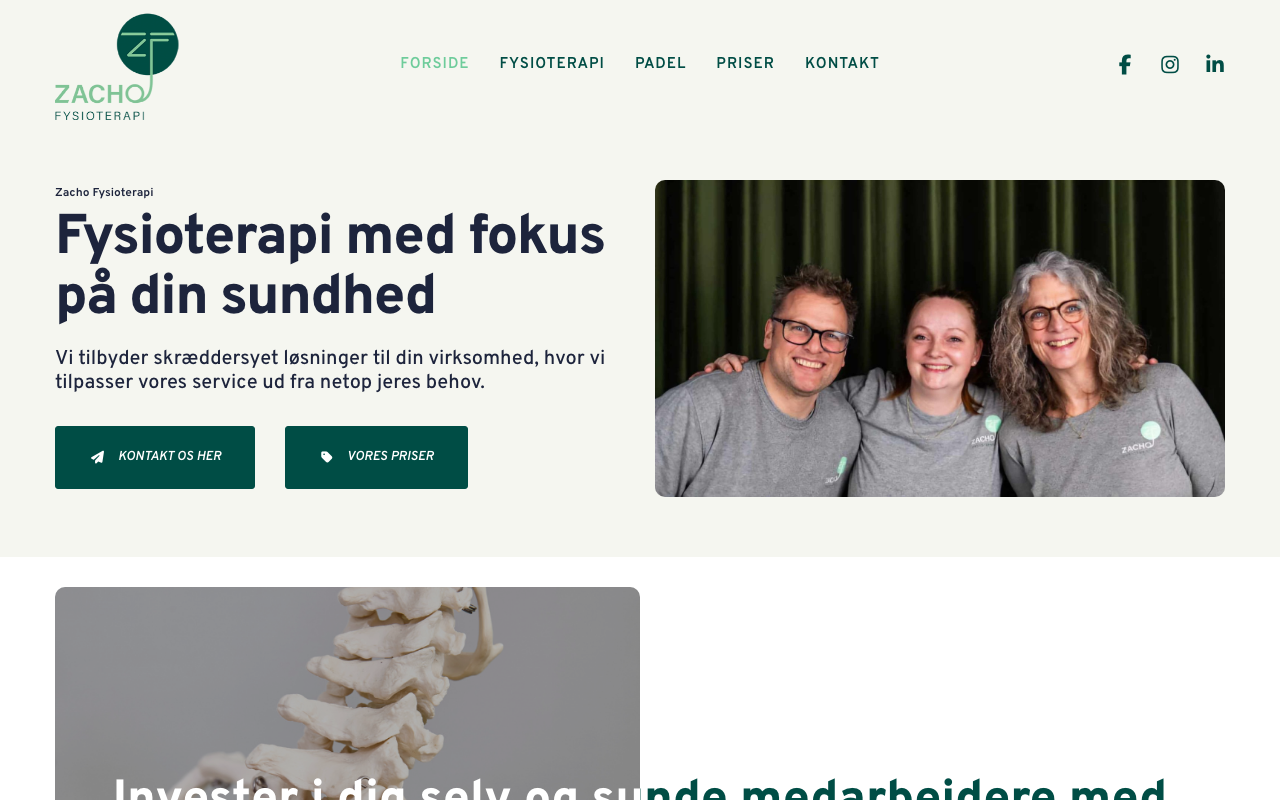Click the spine model image
The width and height of the screenshot is (1280, 800).
tap(347, 693)
